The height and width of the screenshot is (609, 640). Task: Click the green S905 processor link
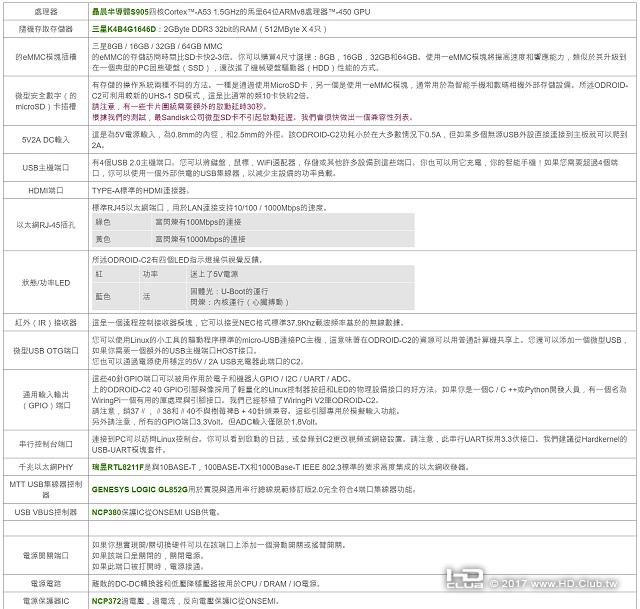tap(120, 12)
